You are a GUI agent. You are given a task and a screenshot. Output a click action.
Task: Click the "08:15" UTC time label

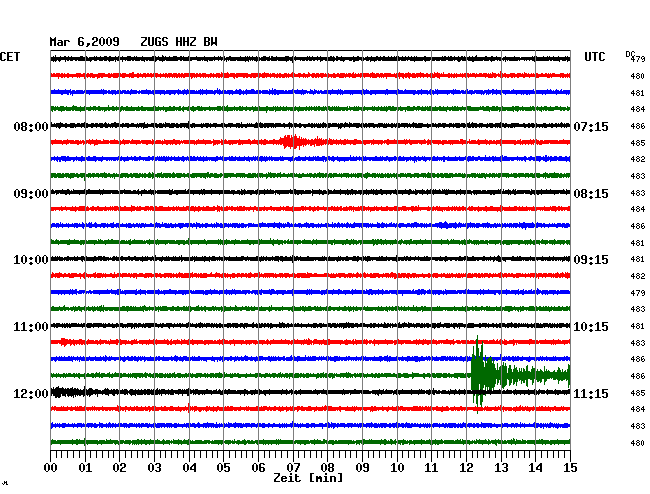(x=591, y=194)
